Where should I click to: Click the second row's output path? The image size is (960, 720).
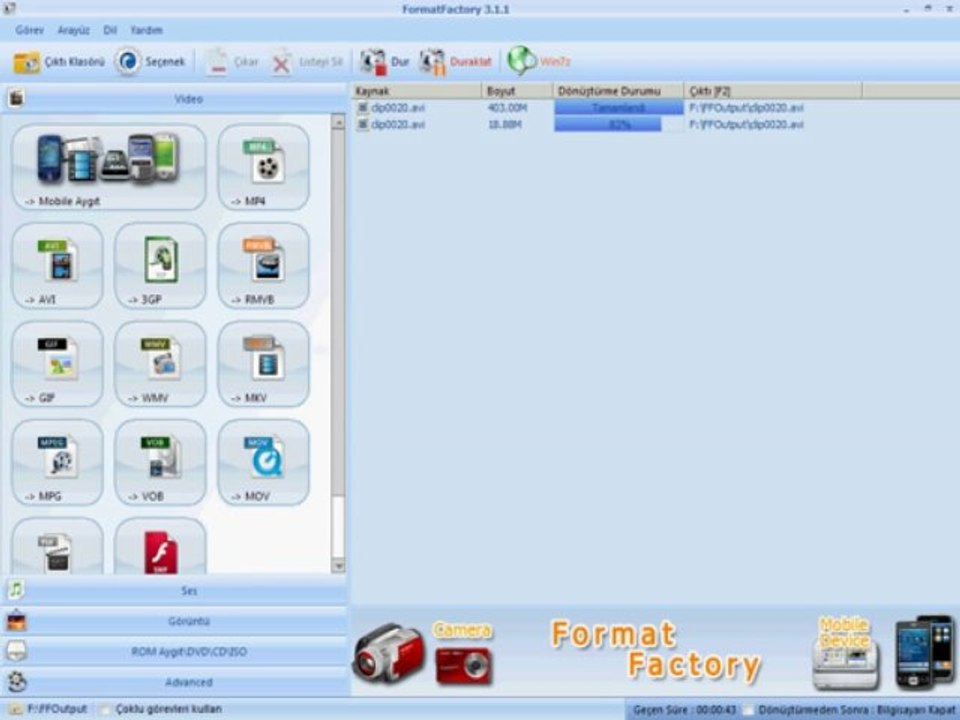(x=746, y=125)
